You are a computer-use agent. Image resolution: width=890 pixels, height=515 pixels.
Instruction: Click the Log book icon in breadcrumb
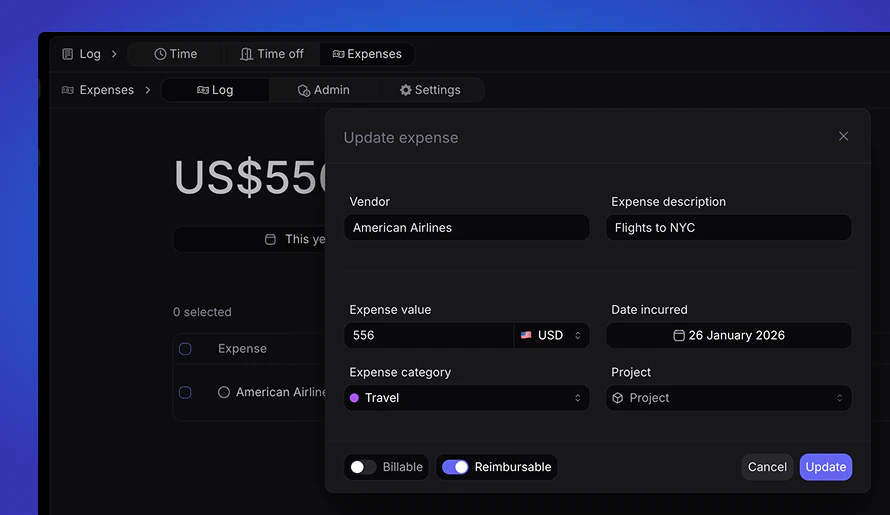click(68, 54)
